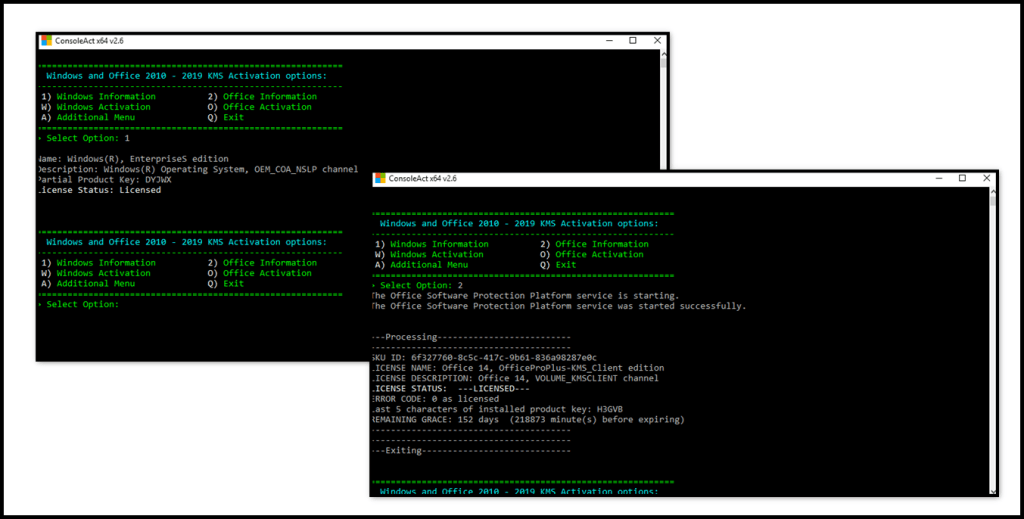
Task: Click 'Windows Information' in right window menu
Action: (440, 244)
